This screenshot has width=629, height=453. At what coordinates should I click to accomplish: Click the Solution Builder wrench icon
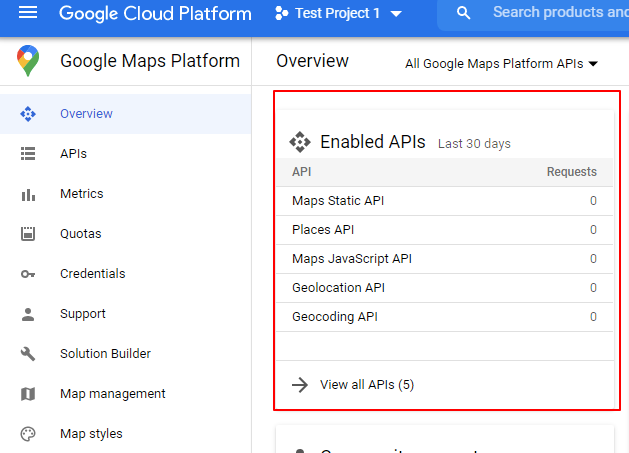tap(28, 354)
